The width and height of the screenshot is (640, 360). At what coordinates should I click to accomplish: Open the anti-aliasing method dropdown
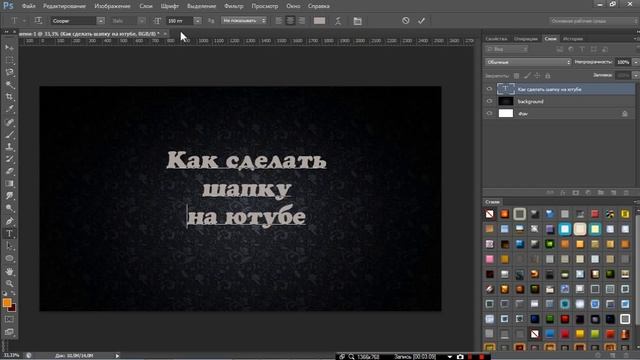point(244,20)
